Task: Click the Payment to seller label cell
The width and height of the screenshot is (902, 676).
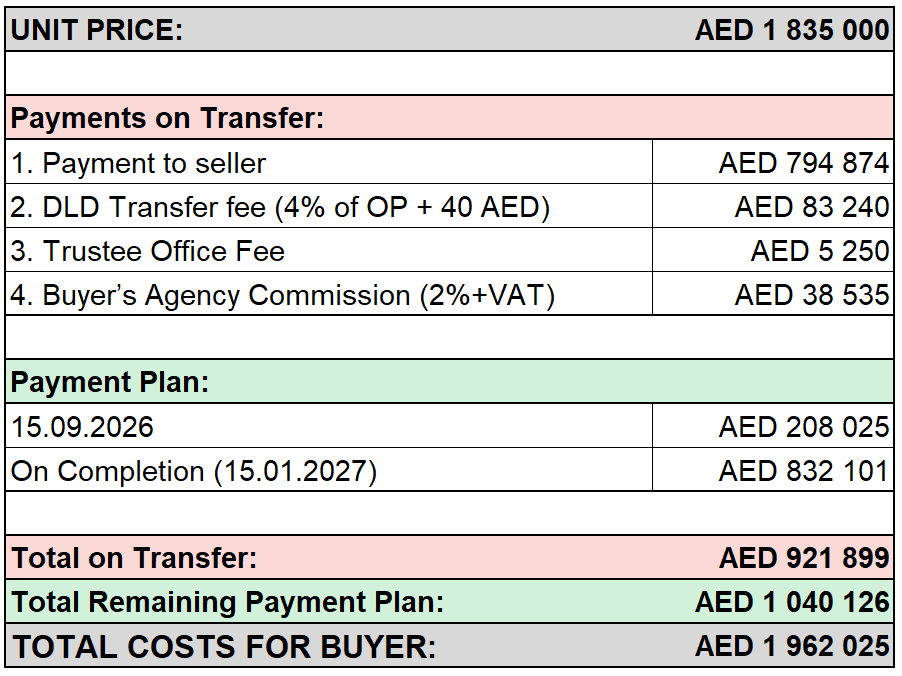Action: (x=329, y=163)
